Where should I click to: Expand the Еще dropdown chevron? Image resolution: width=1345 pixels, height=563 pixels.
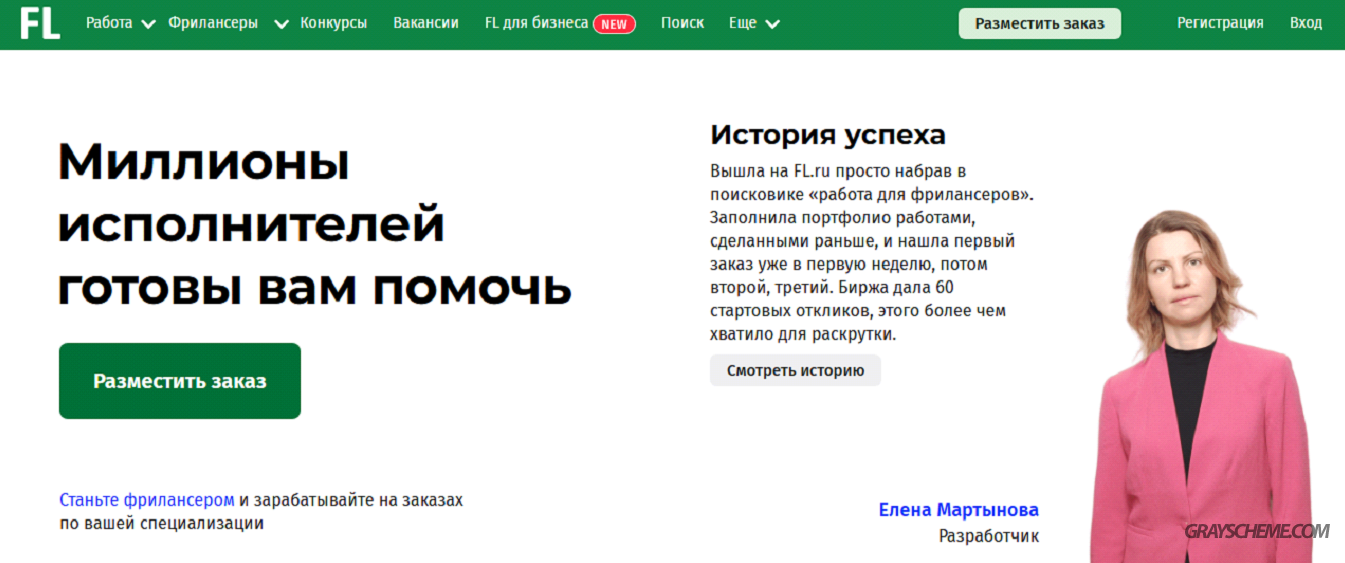pos(772,24)
